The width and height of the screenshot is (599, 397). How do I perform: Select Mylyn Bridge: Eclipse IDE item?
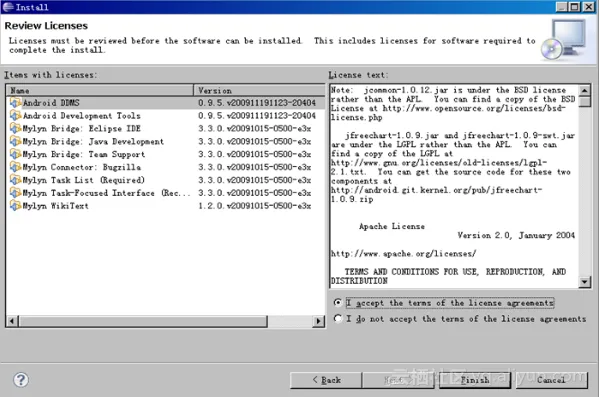165,128
